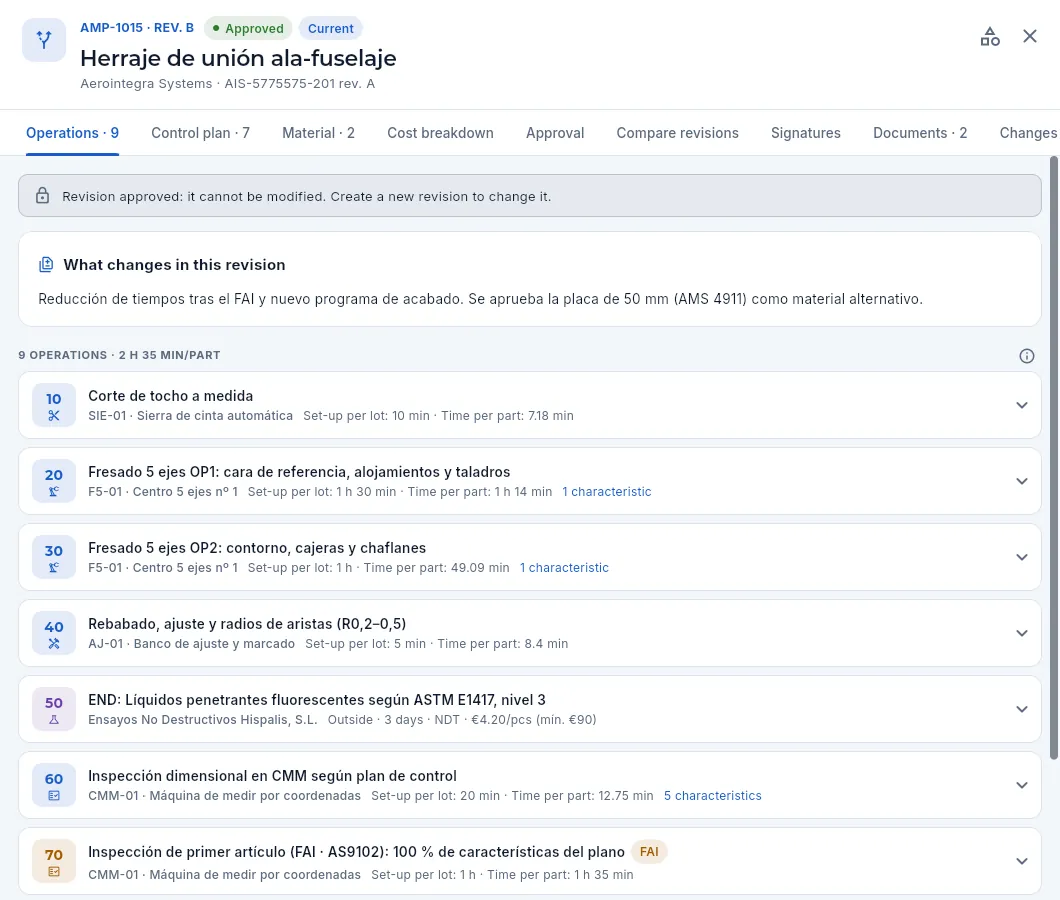Expand Corte de tocho a medida operation
The width and height of the screenshot is (1060, 900).
coord(1021,405)
